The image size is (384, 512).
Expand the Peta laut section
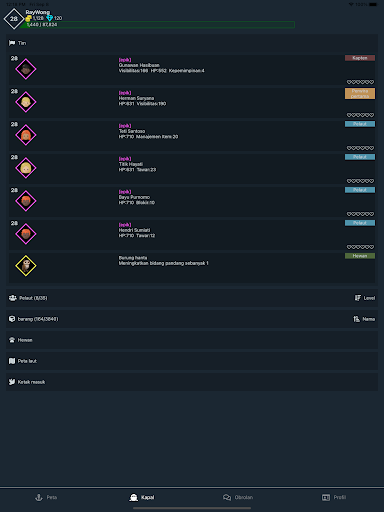coord(192,361)
